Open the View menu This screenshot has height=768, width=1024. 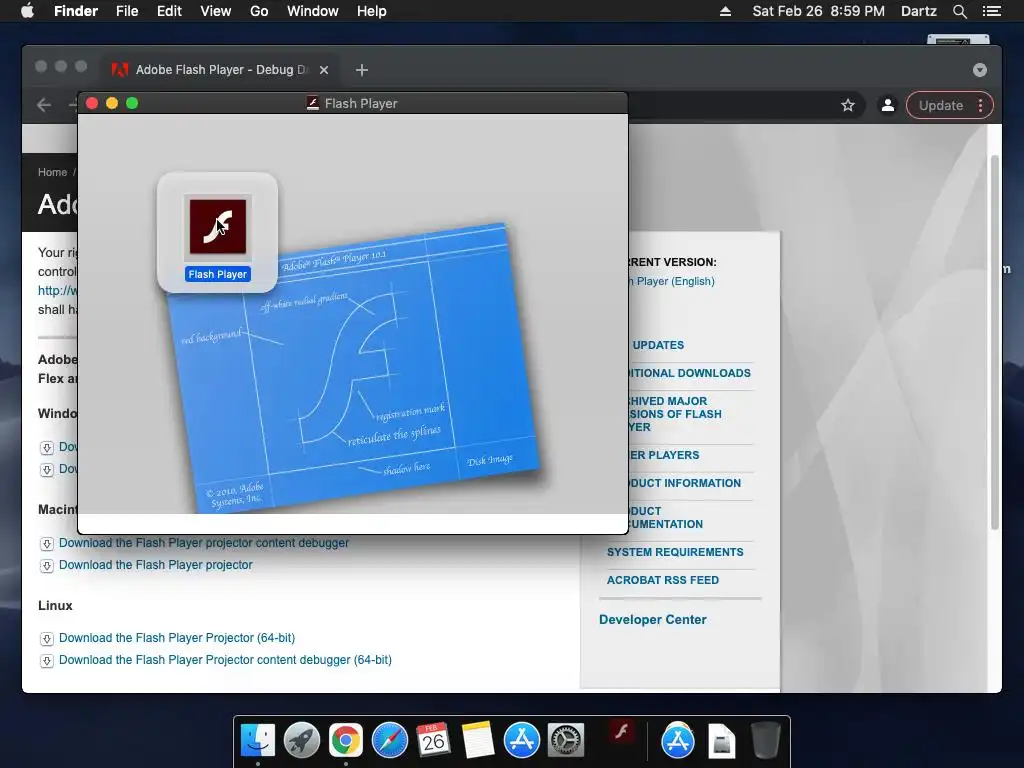[216, 11]
